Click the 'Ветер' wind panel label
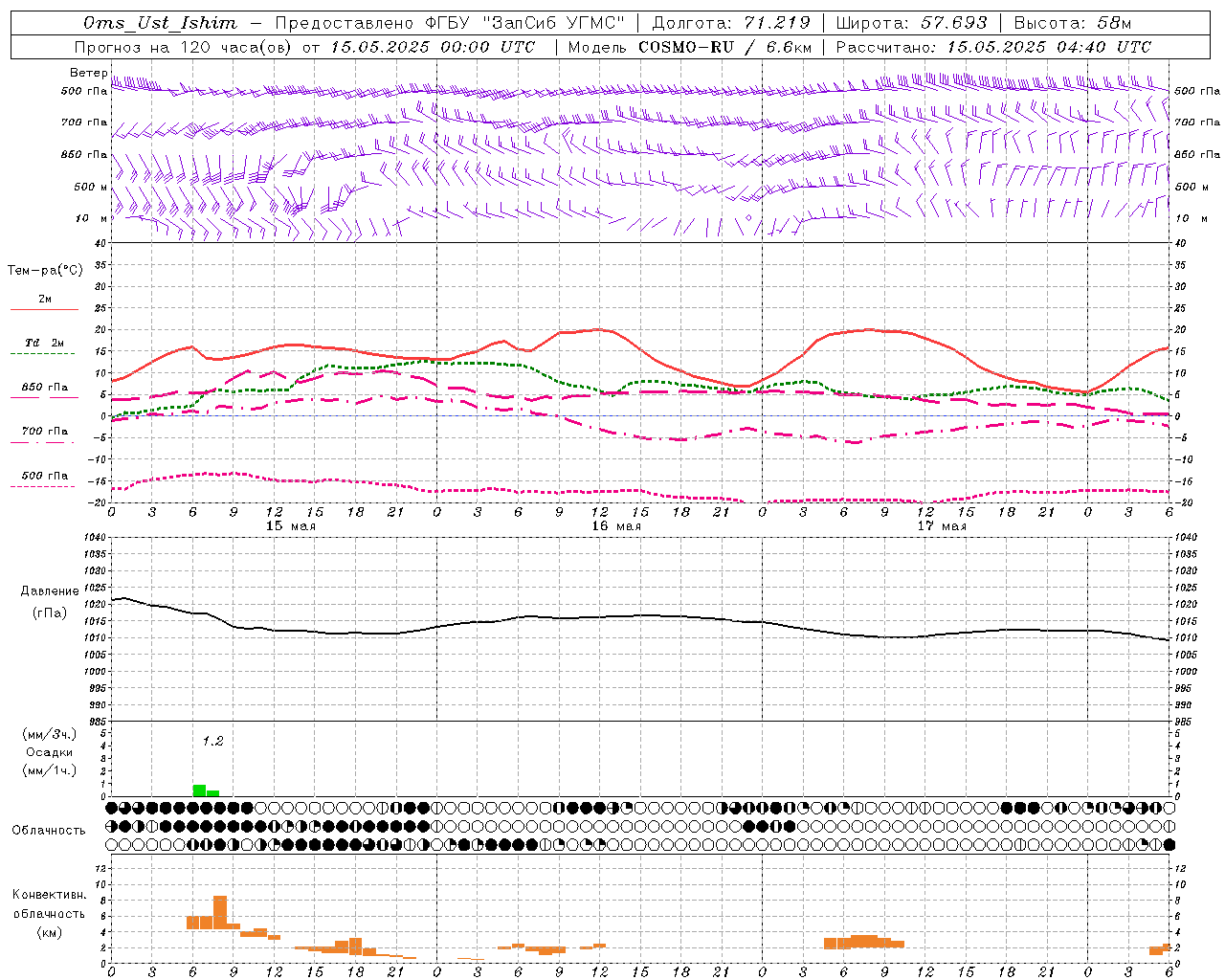The image size is (1225, 980). [x=88, y=73]
